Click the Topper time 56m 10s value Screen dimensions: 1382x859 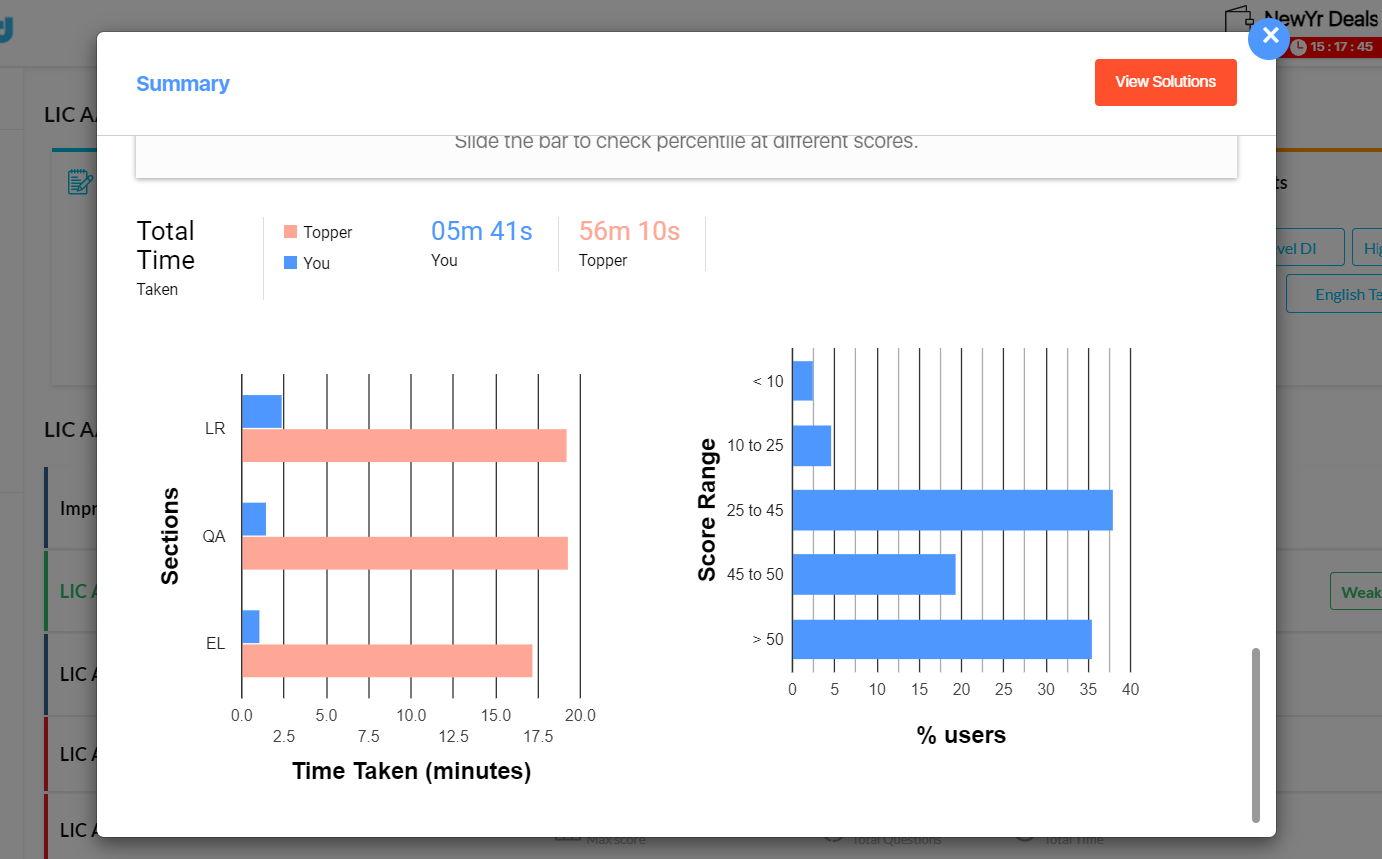[x=629, y=232]
